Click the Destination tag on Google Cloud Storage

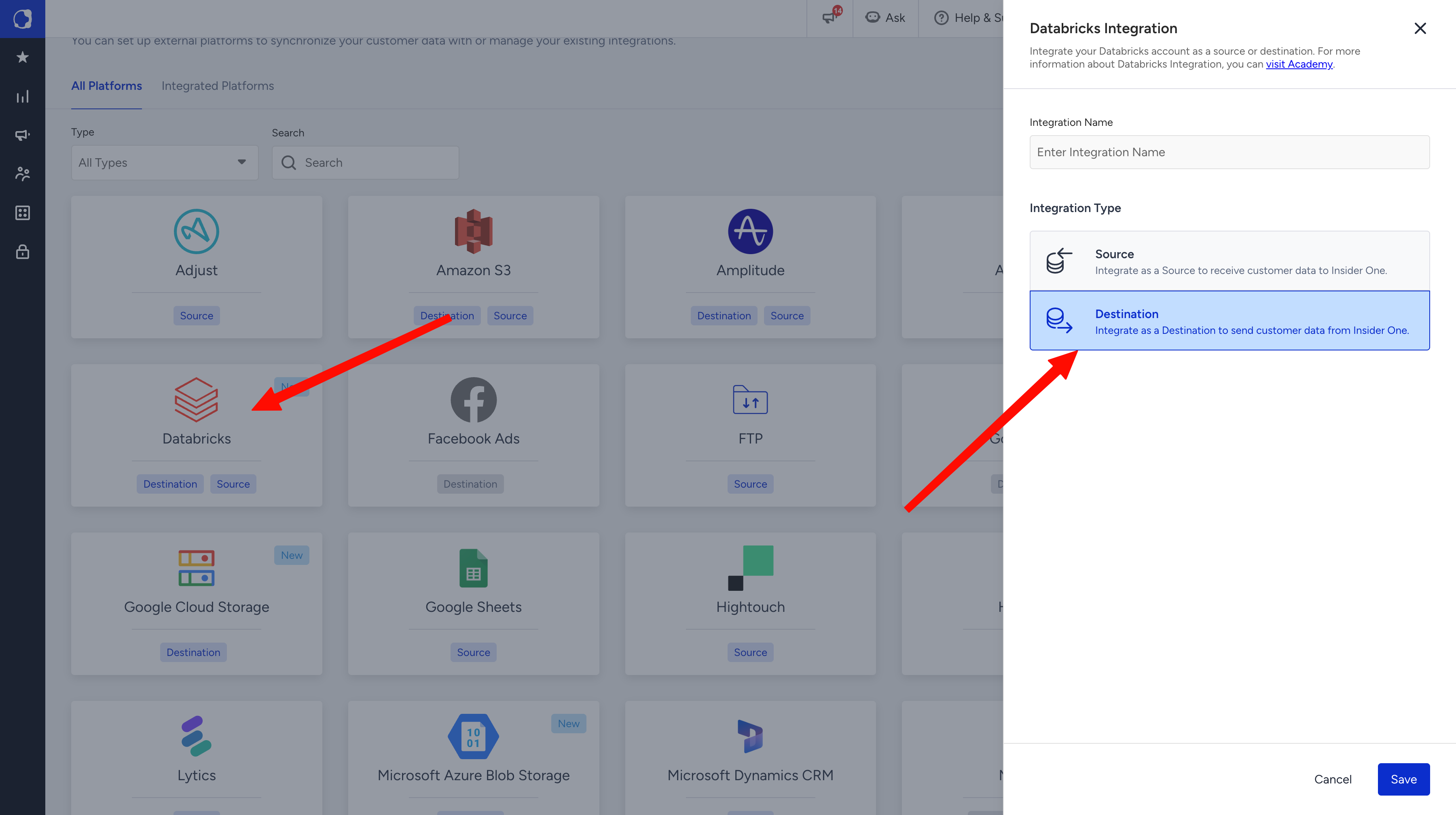click(x=193, y=652)
